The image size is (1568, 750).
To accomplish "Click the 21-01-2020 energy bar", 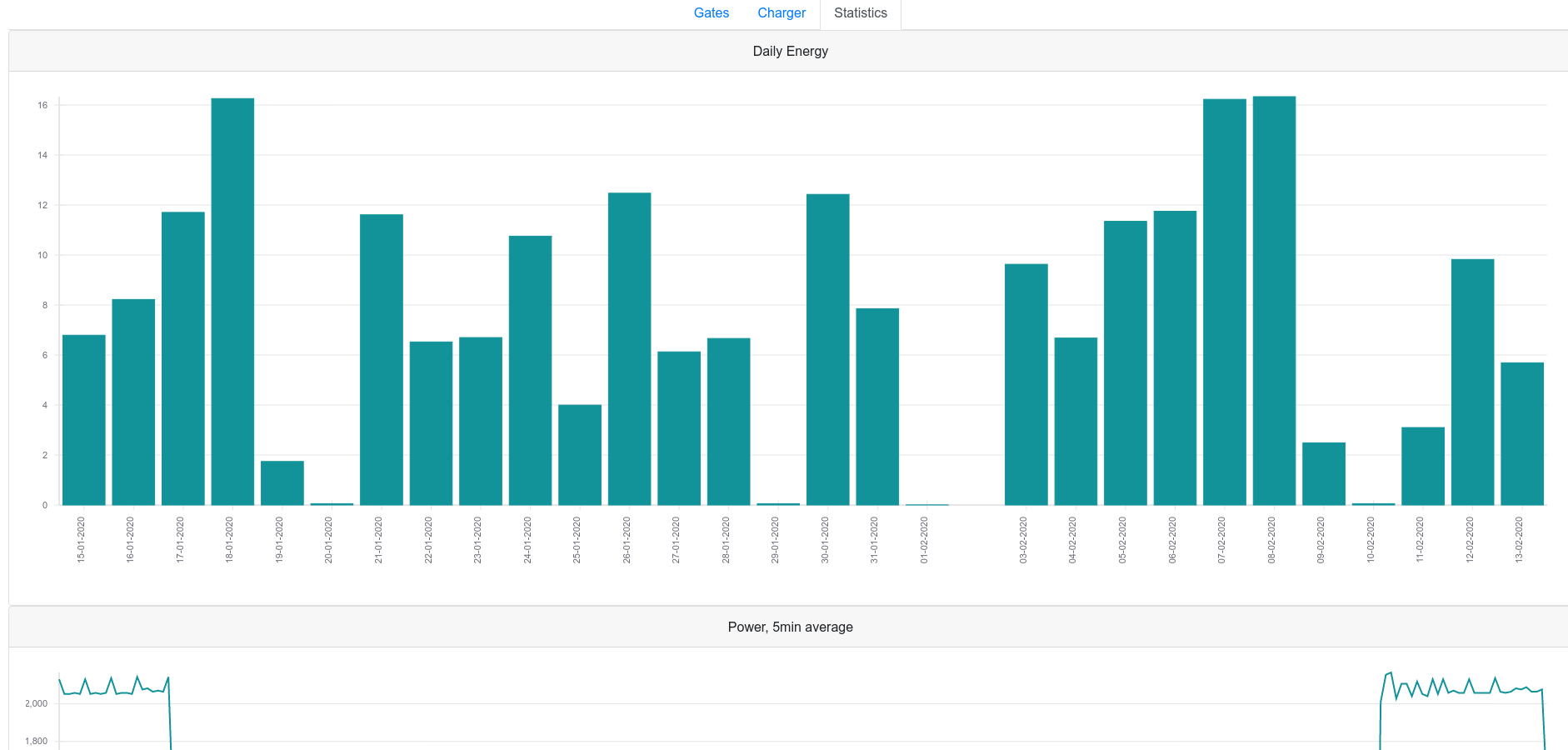I will coord(382,360).
